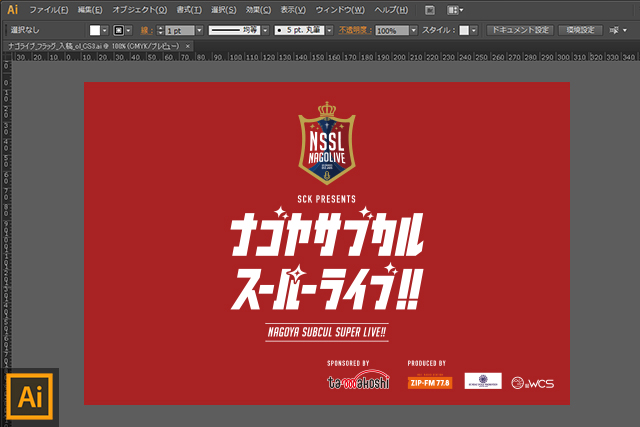Click the WCS logo on the artboard
Viewport: 640px width, 427px height.
533,382
